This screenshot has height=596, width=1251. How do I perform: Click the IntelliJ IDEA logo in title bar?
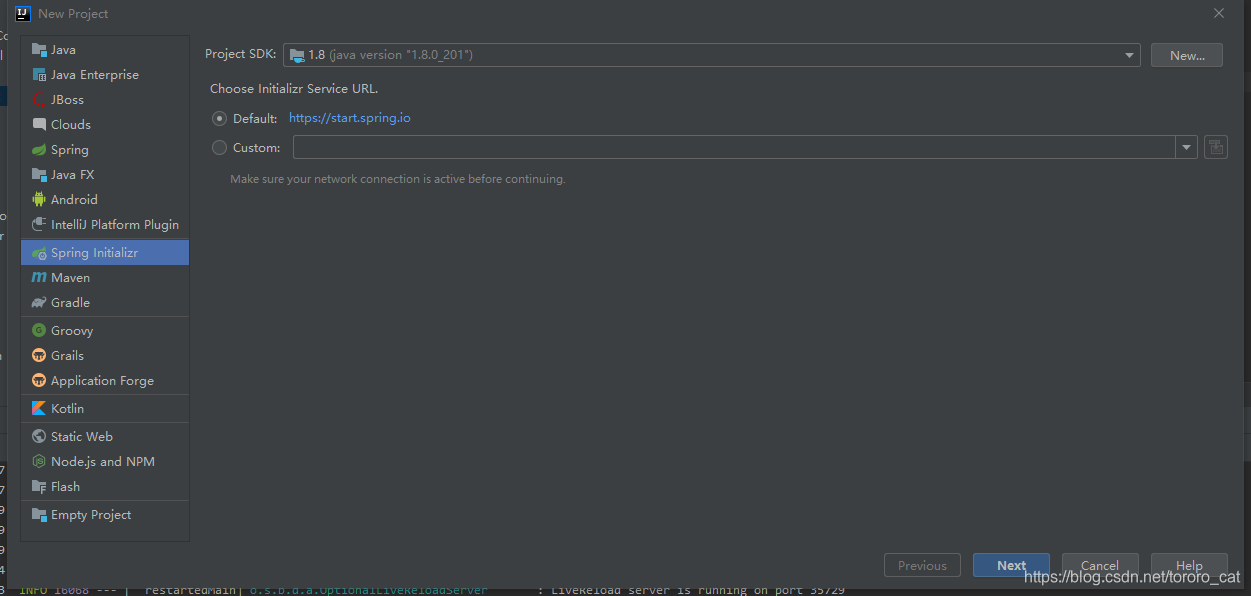[23, 13]
